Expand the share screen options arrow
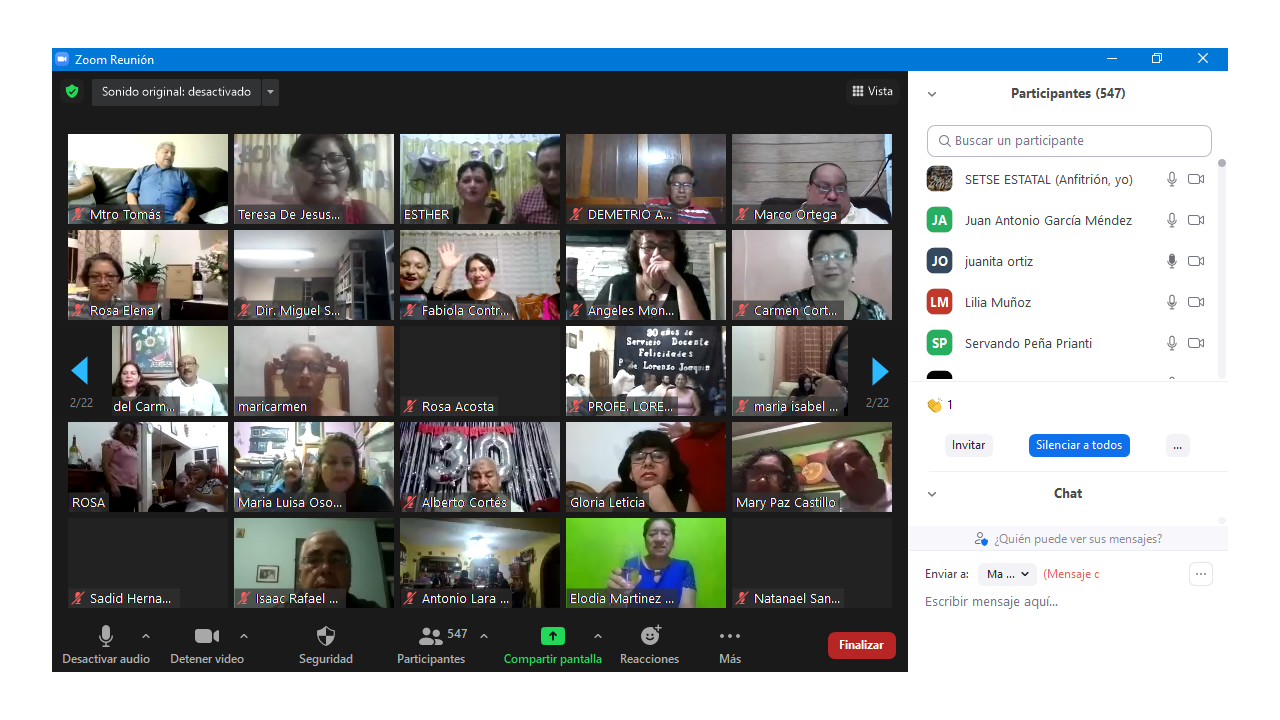The image size is (1280, 720). coord(598,636)
